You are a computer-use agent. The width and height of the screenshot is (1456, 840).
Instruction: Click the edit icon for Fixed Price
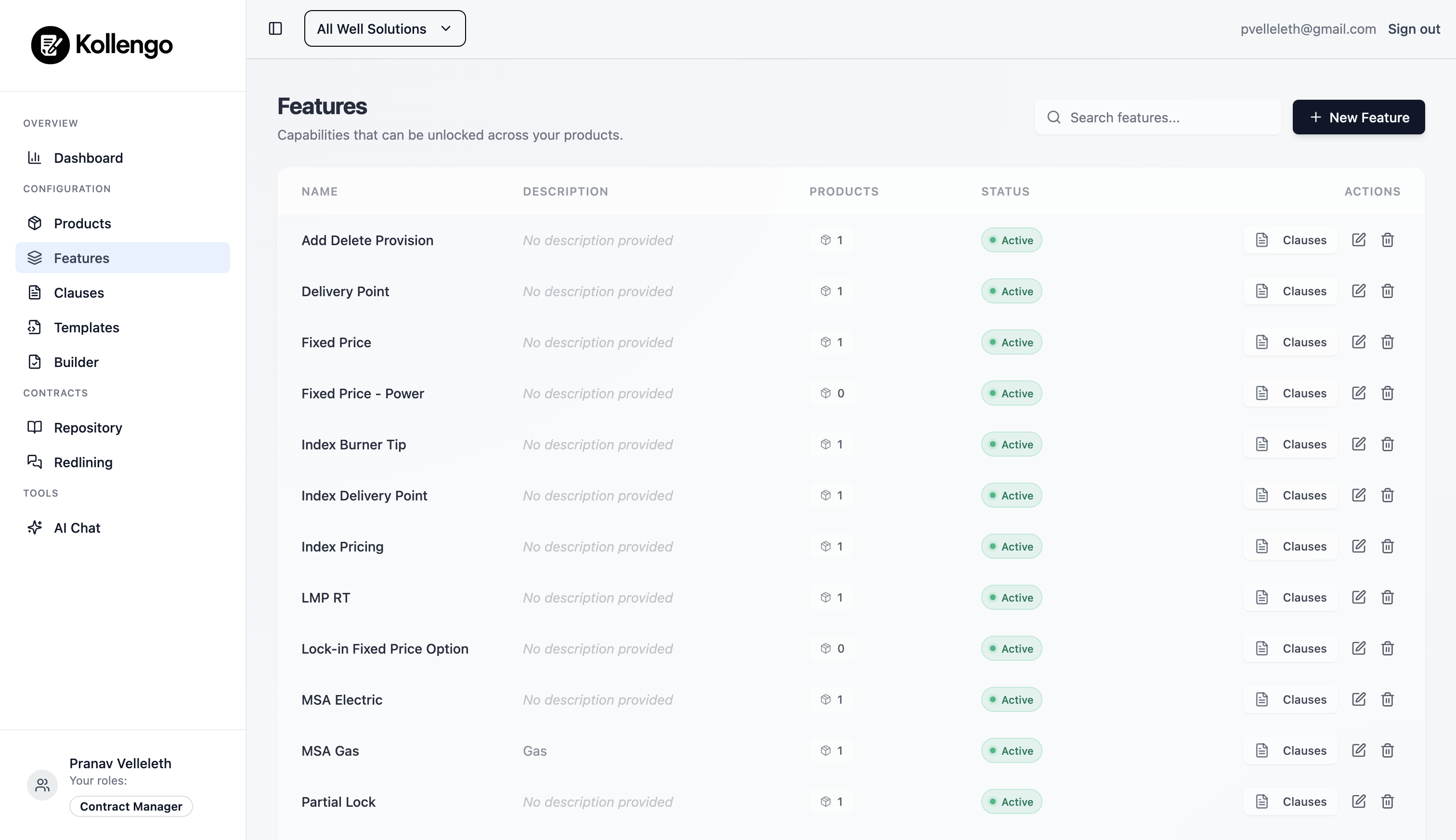[x=1358, y=342]
